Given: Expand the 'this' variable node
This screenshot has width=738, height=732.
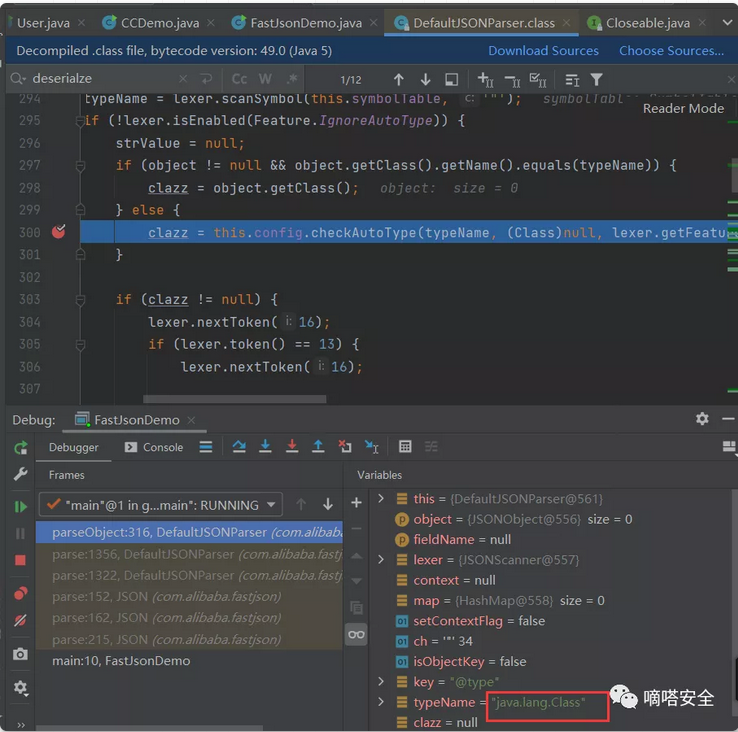Looking at the screenshot, I should pyautogui.click(x=380, y=498).
